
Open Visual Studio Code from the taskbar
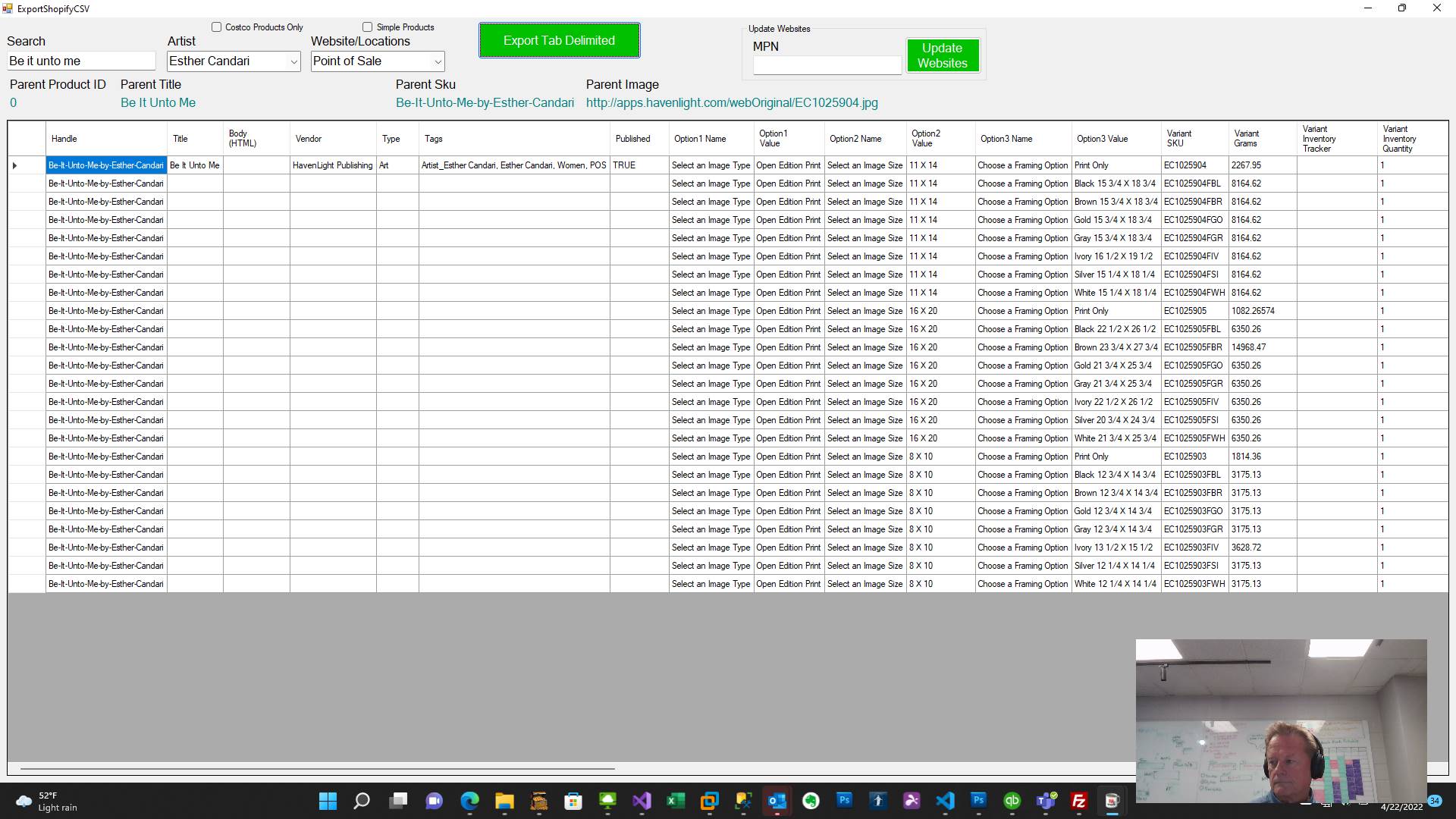click(945, 801)
